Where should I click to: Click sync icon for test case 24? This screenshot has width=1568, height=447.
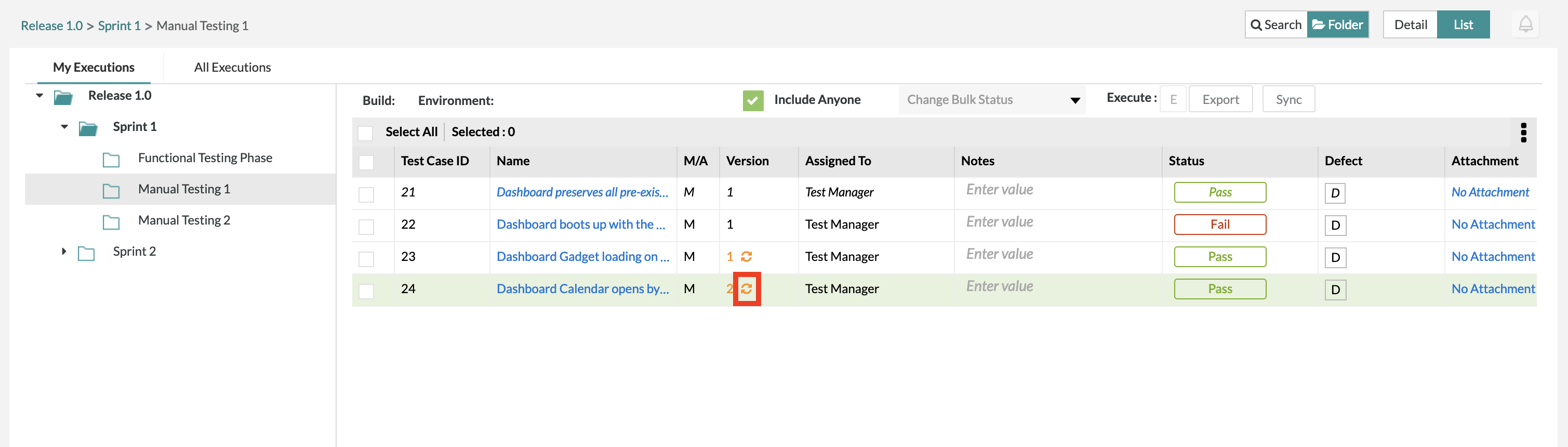pos(746,288)
